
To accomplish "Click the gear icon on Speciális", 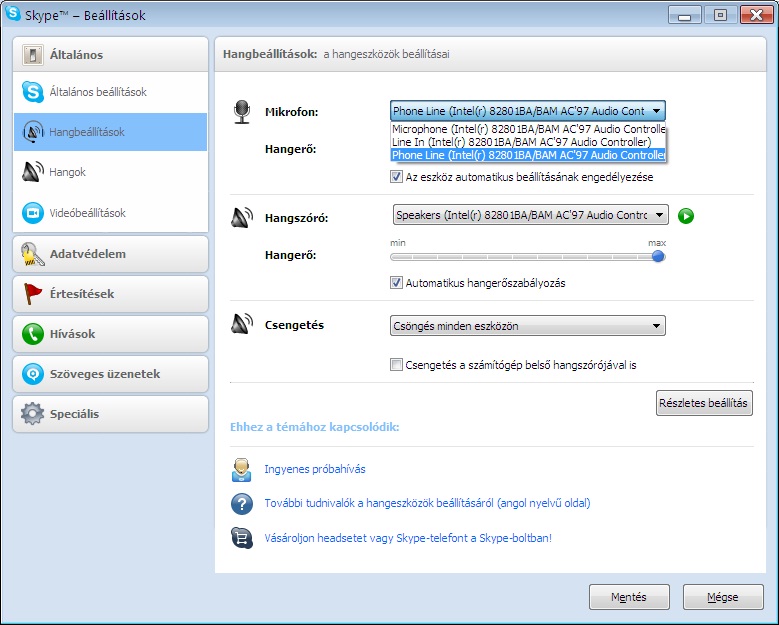I will pos(33,414).
